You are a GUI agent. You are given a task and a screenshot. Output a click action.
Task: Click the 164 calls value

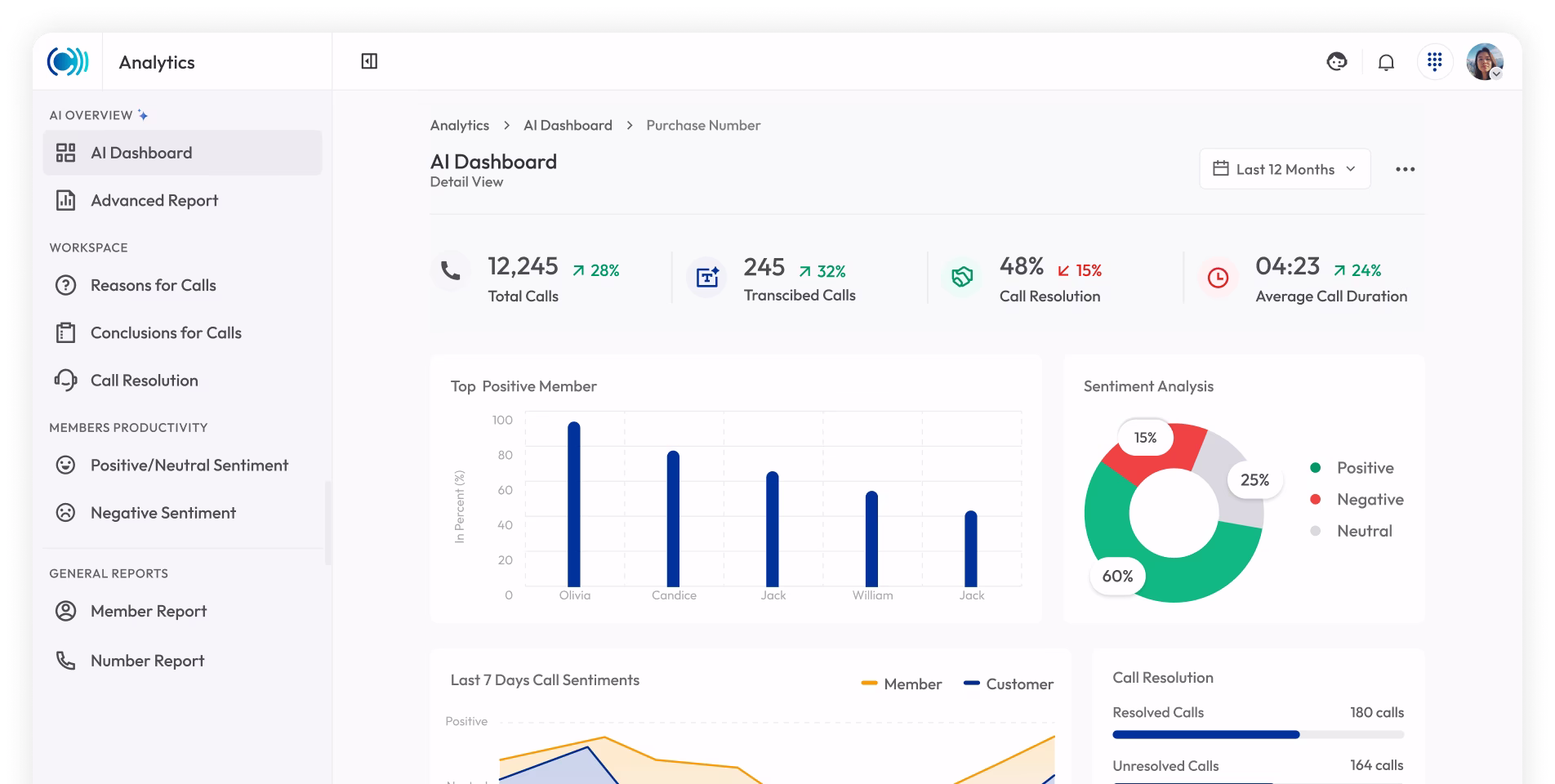[1377, 765]
